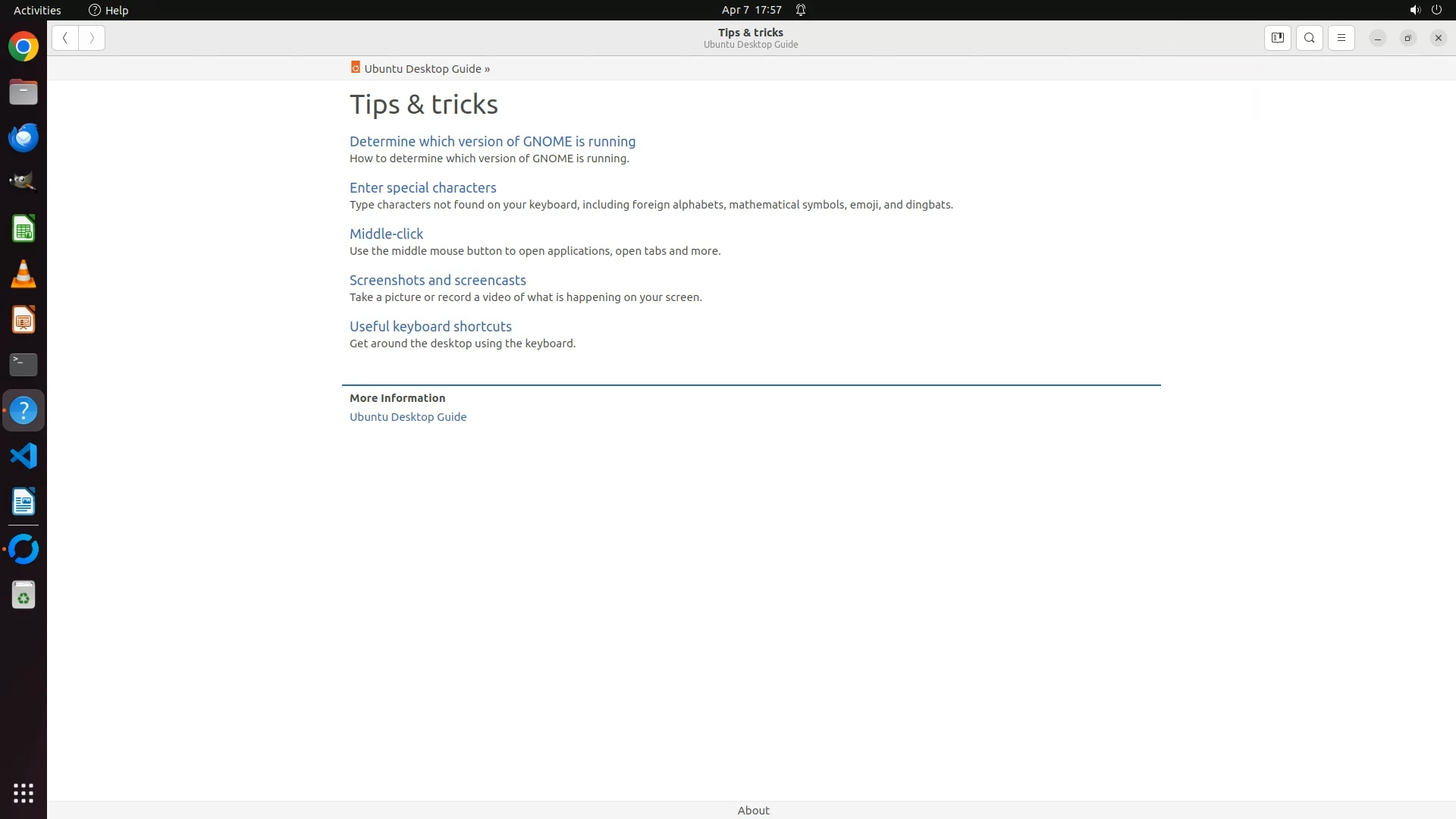This screenshot has width=1456, height=819.
Task: Launch VLC media player from dock
Action: point(24,274)
